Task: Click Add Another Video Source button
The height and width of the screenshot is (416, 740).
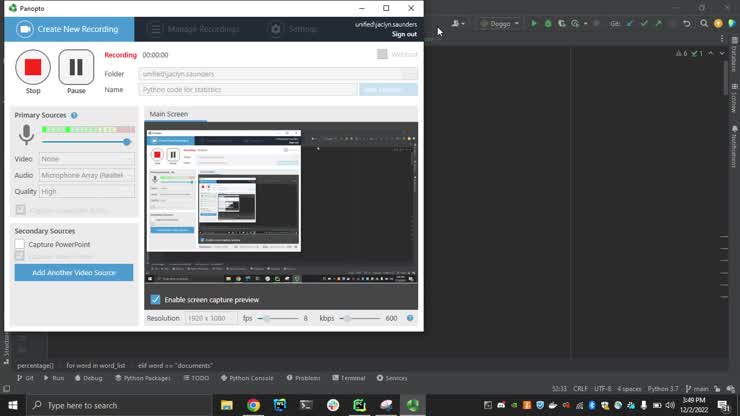Action: coord(74,272)
